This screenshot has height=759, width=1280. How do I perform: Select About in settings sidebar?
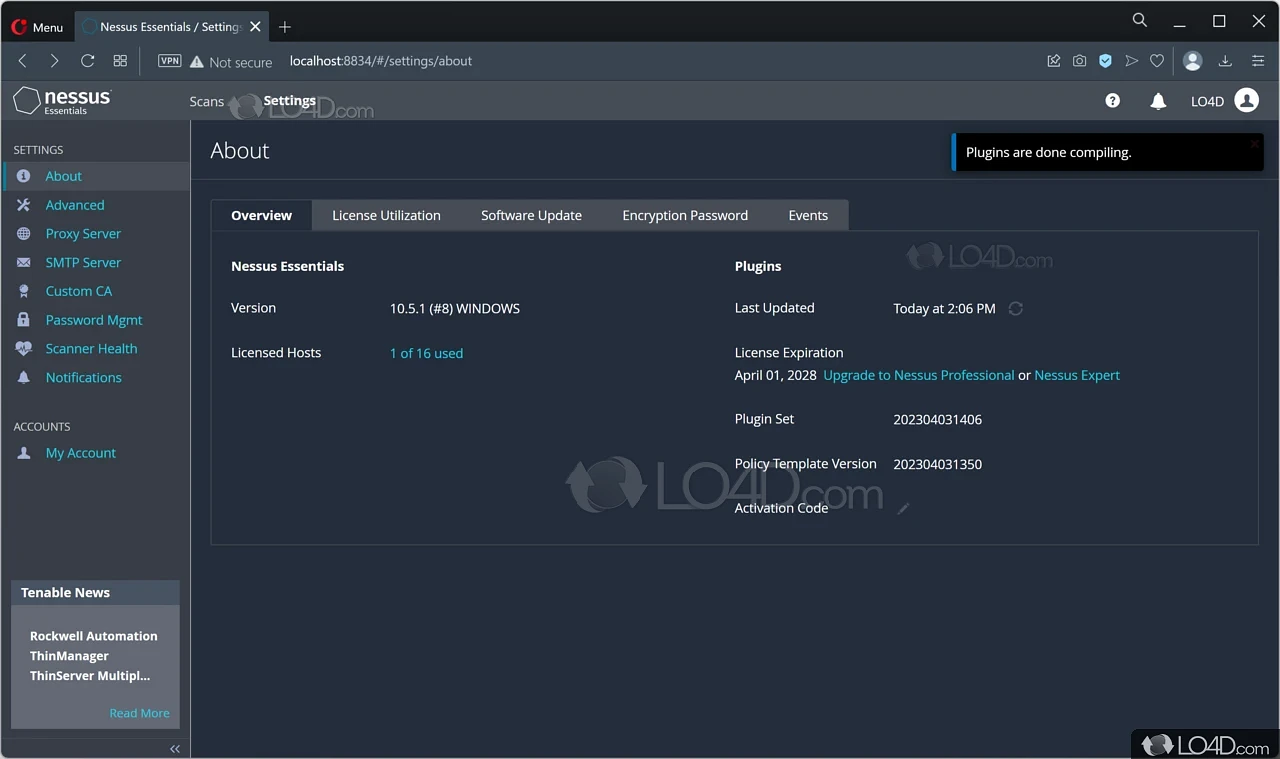[64, 176]
